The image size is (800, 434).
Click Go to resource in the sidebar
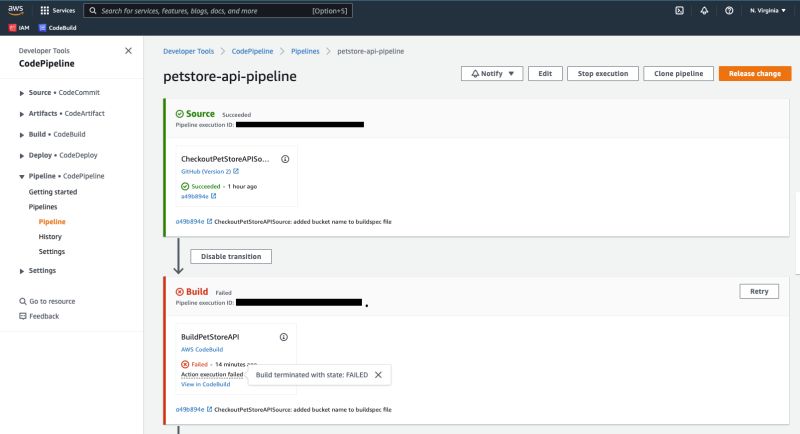(52, 301)
